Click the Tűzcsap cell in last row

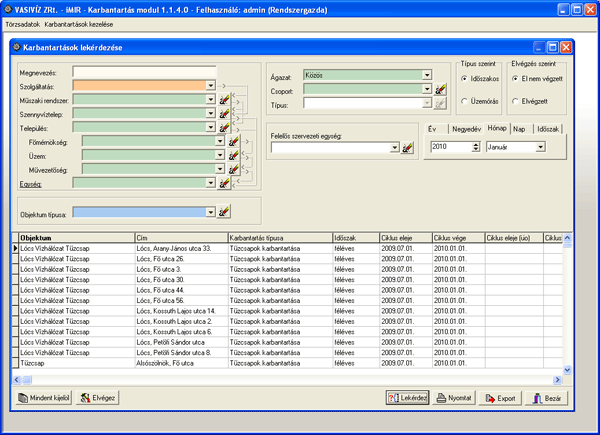click(x=77, y=363)
